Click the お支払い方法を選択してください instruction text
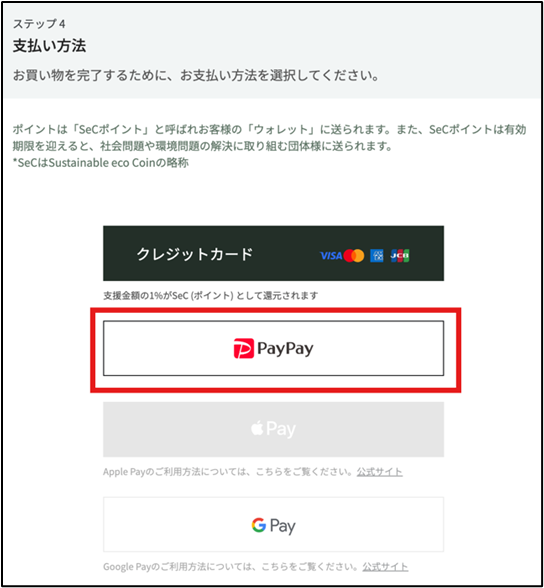Image resolution: width=544 pixels, height=588 pixels. (280, 75)
